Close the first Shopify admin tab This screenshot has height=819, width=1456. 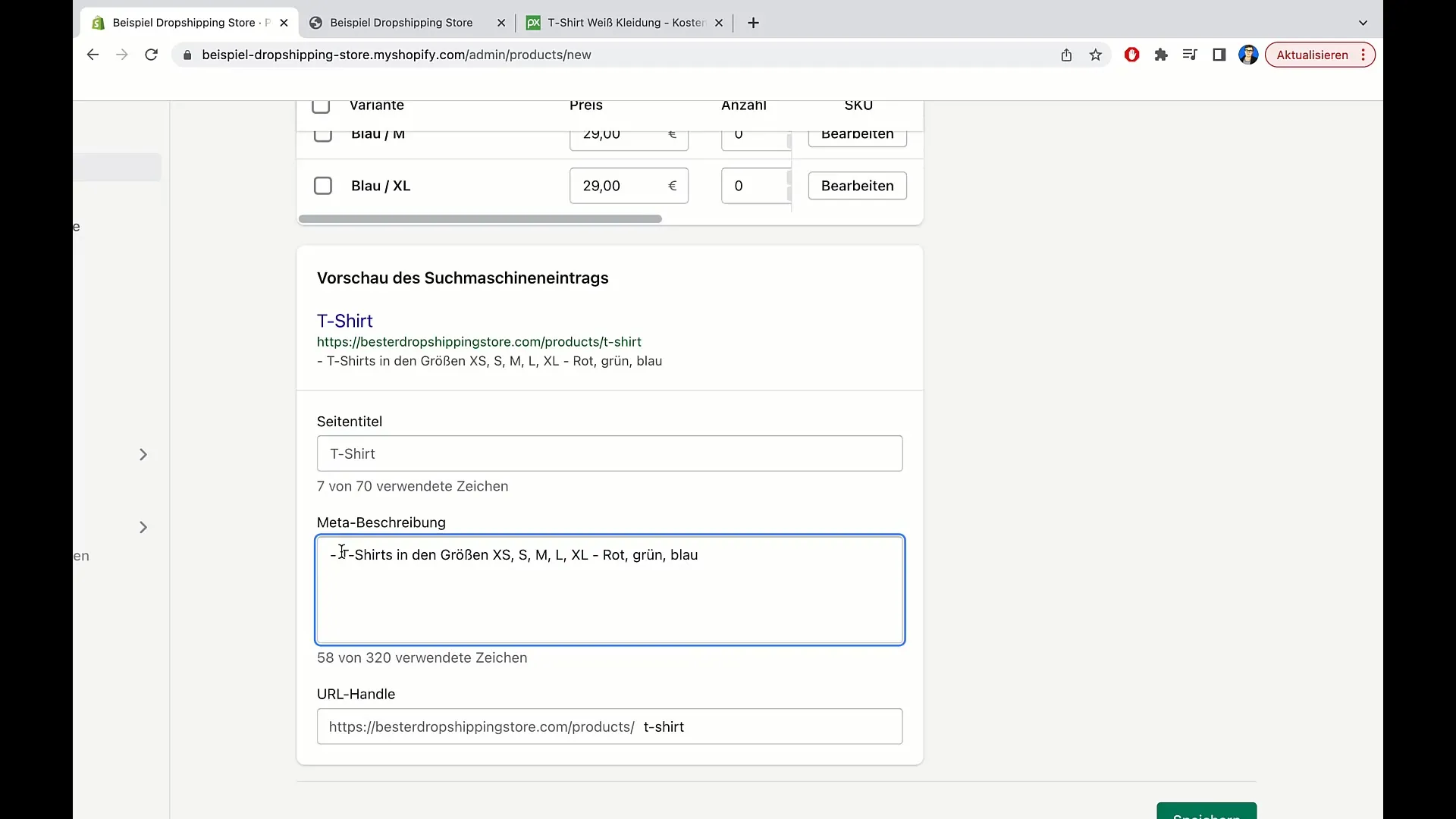[x=284, y=23]
